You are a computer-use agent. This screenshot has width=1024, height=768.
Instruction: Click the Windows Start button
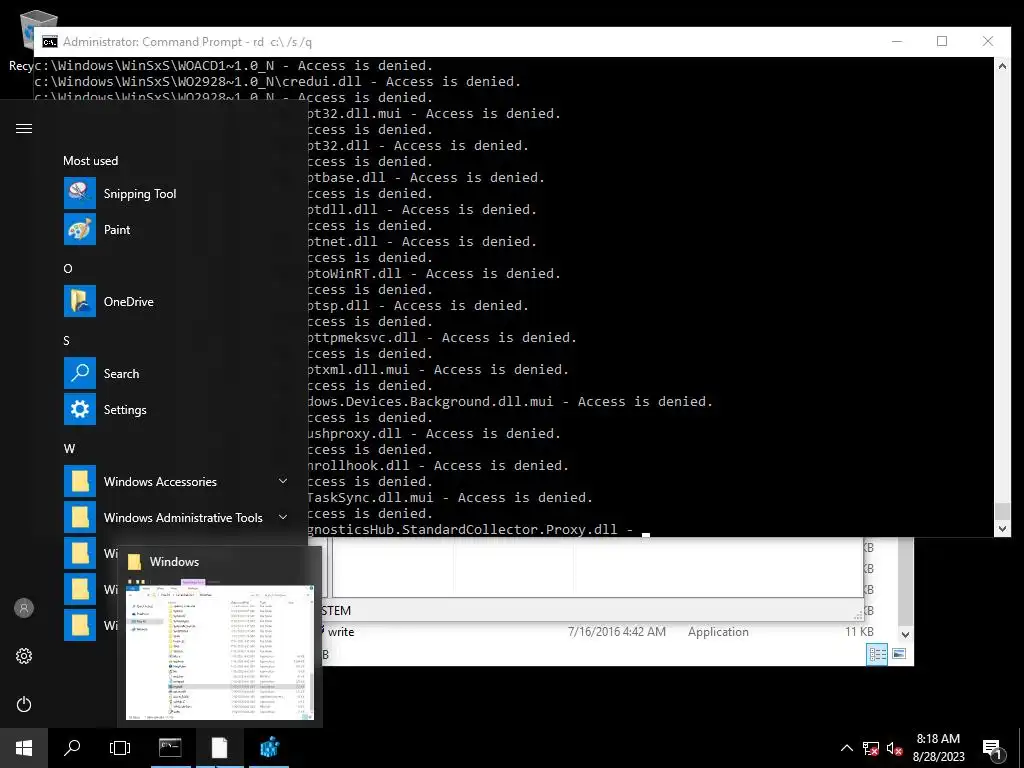point(24,748)
